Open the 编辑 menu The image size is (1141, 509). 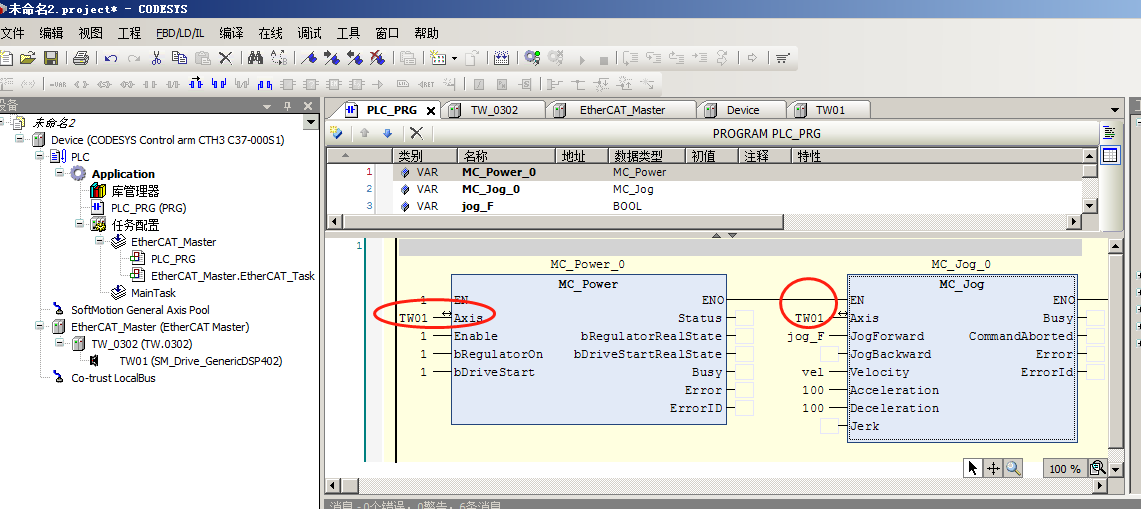[51, 33]
